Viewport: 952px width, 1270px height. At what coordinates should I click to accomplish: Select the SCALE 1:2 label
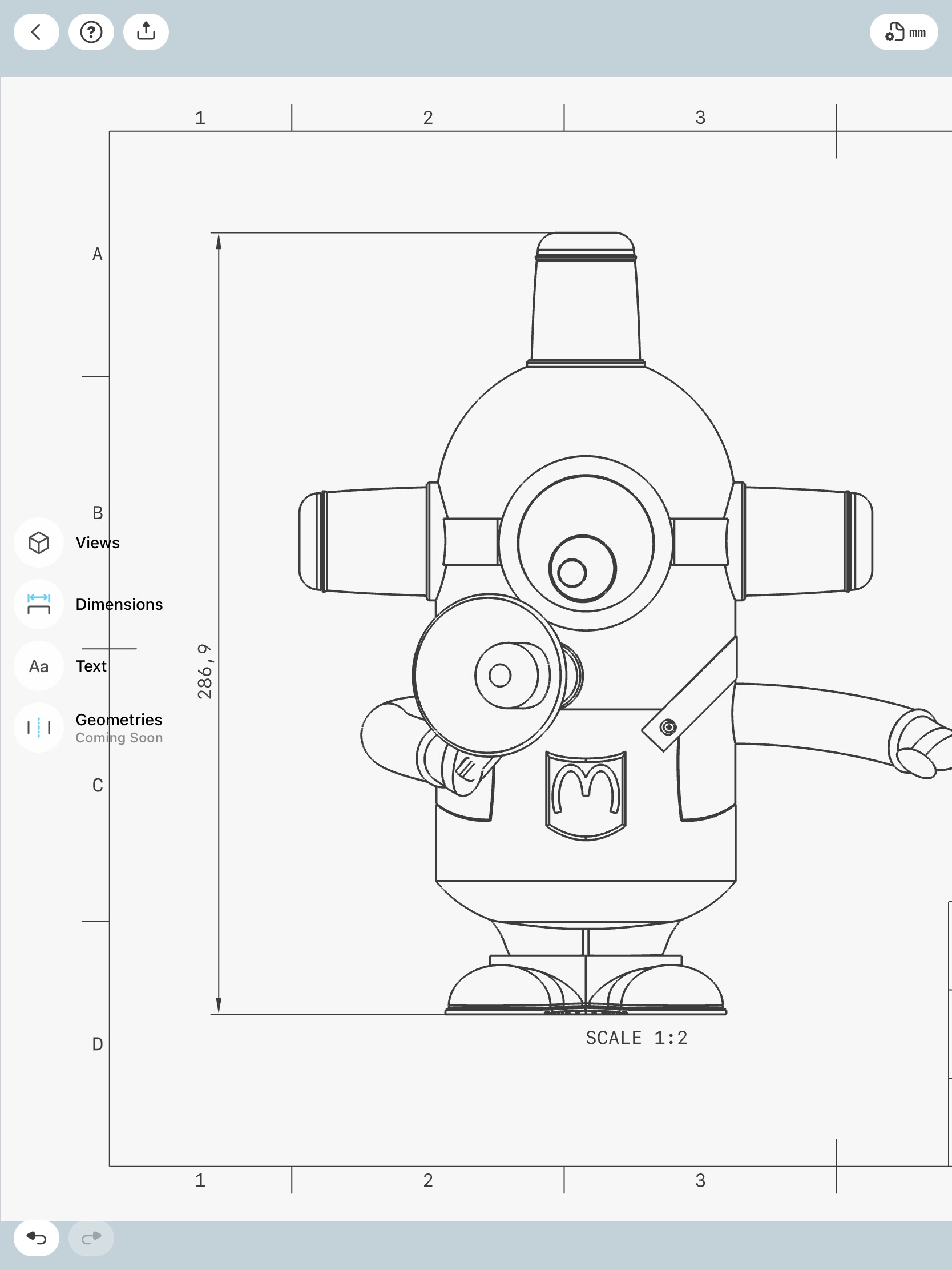click(636, 1038)
